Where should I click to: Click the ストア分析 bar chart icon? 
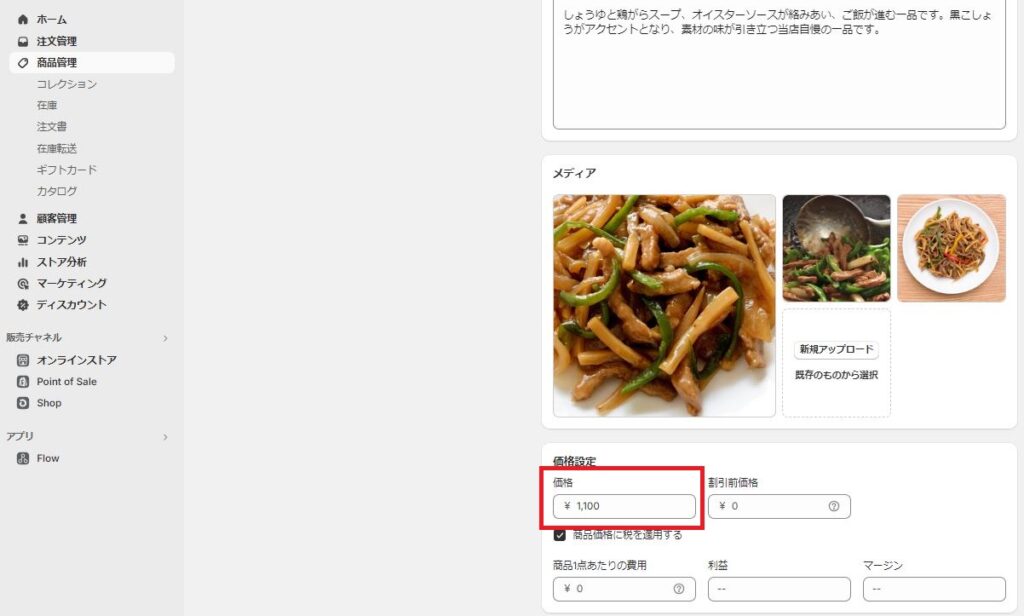pos(23,262)
